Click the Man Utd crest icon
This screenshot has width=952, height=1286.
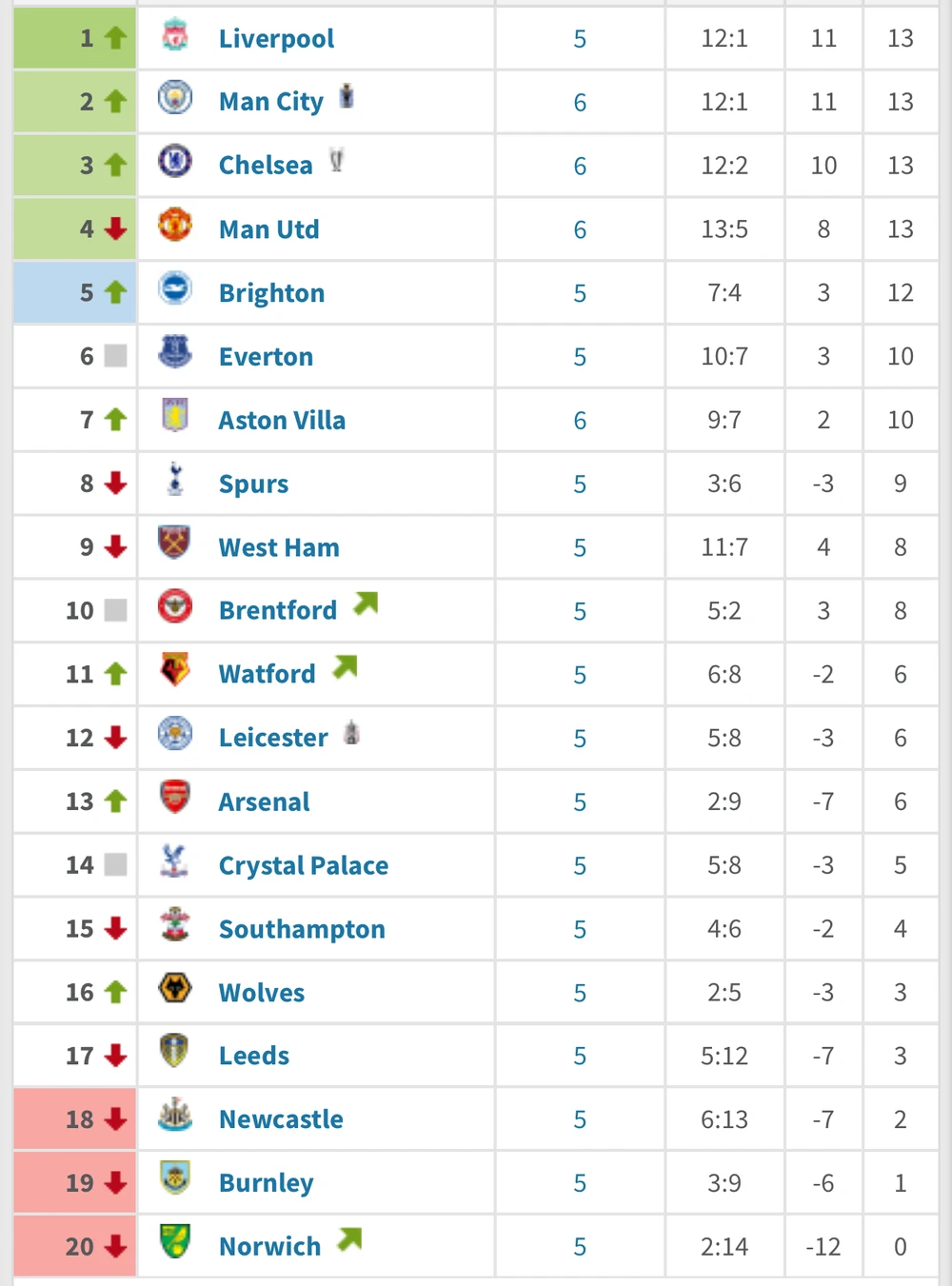pos(175,227)
